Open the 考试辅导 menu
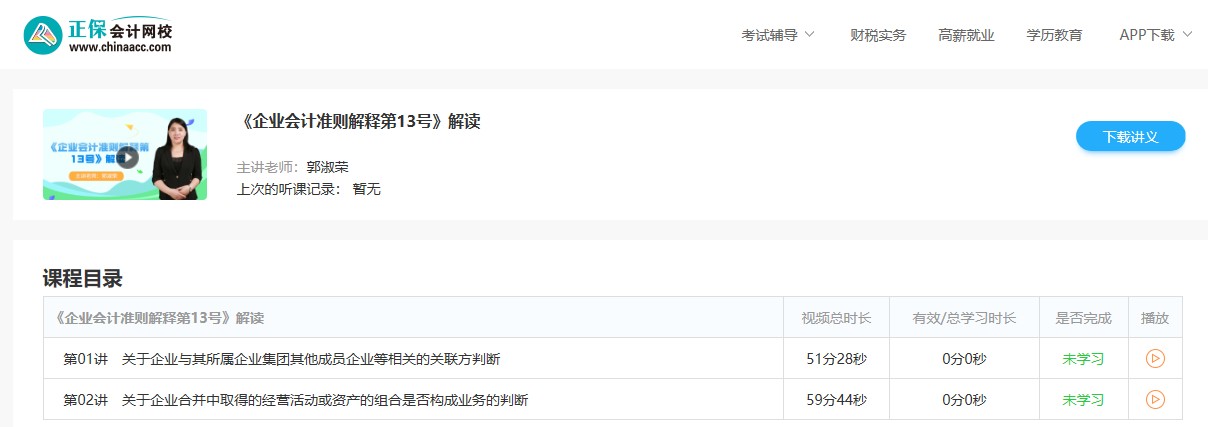Image resolution: width=1208 pixels, height=427 pixels. pyautogui.click(x=769, y=35)
